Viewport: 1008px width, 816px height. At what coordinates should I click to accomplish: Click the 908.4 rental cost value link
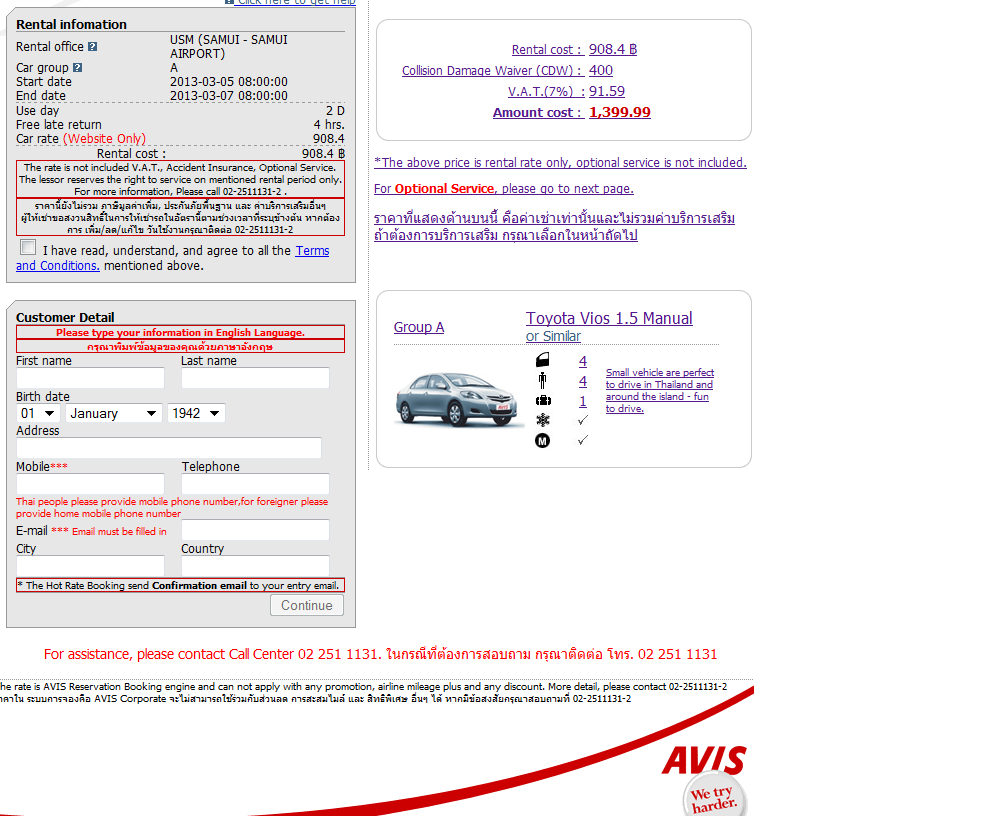pos(613,50)
